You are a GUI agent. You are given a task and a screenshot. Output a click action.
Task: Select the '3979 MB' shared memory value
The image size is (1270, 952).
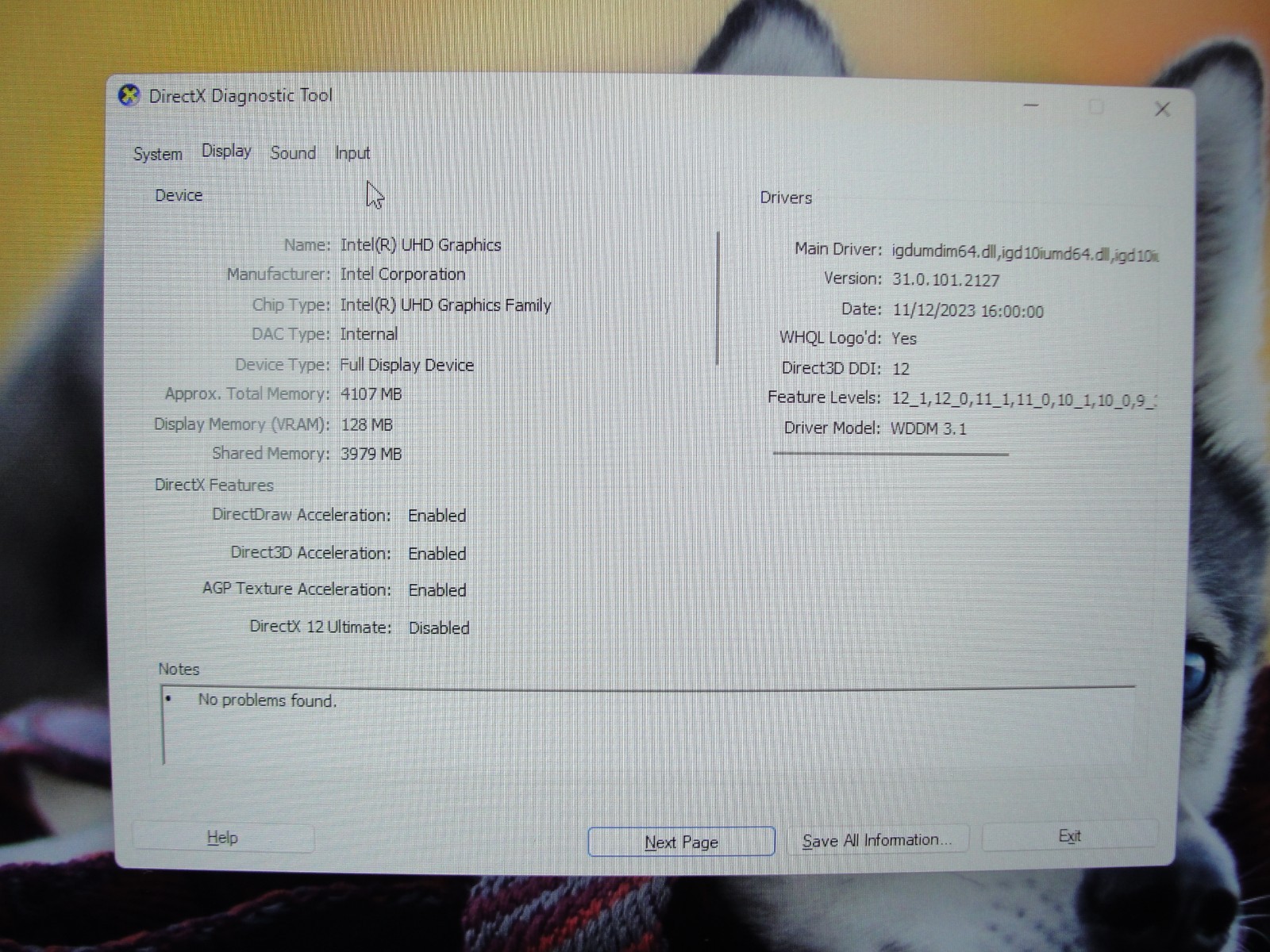tap(371, 455)
